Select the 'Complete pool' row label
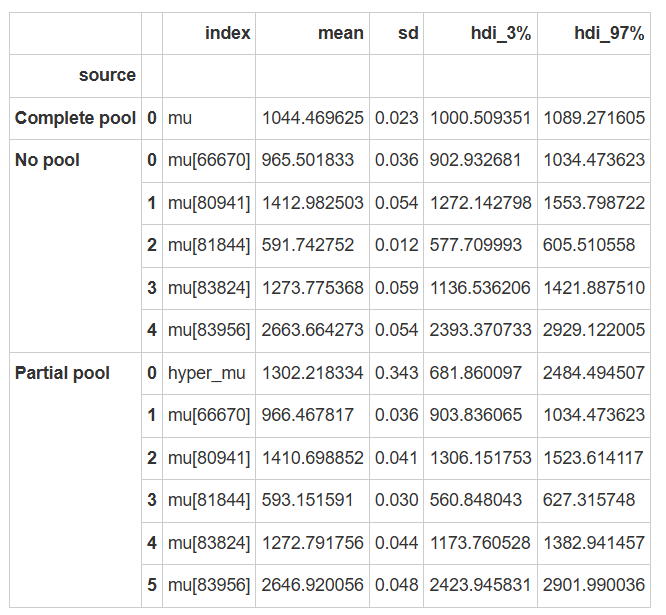The width and height of the screenshot is (666, 615). pyautogui.click(x=75, y=118)
